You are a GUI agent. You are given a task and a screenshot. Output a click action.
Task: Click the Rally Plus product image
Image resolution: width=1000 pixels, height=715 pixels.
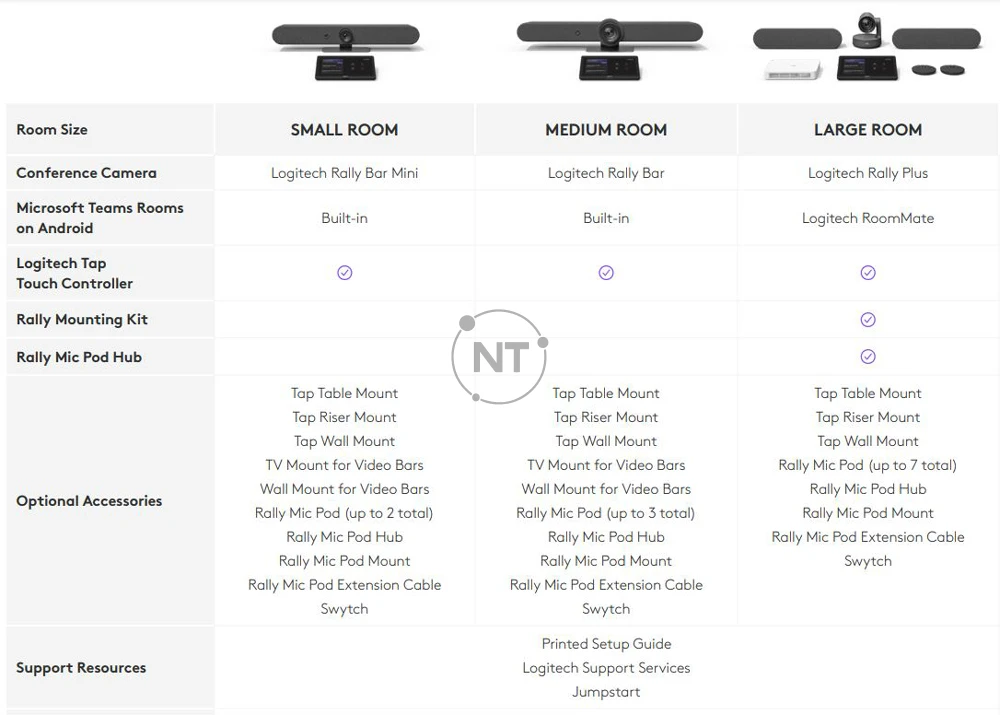pyautogui.click(x=866, y=50)
